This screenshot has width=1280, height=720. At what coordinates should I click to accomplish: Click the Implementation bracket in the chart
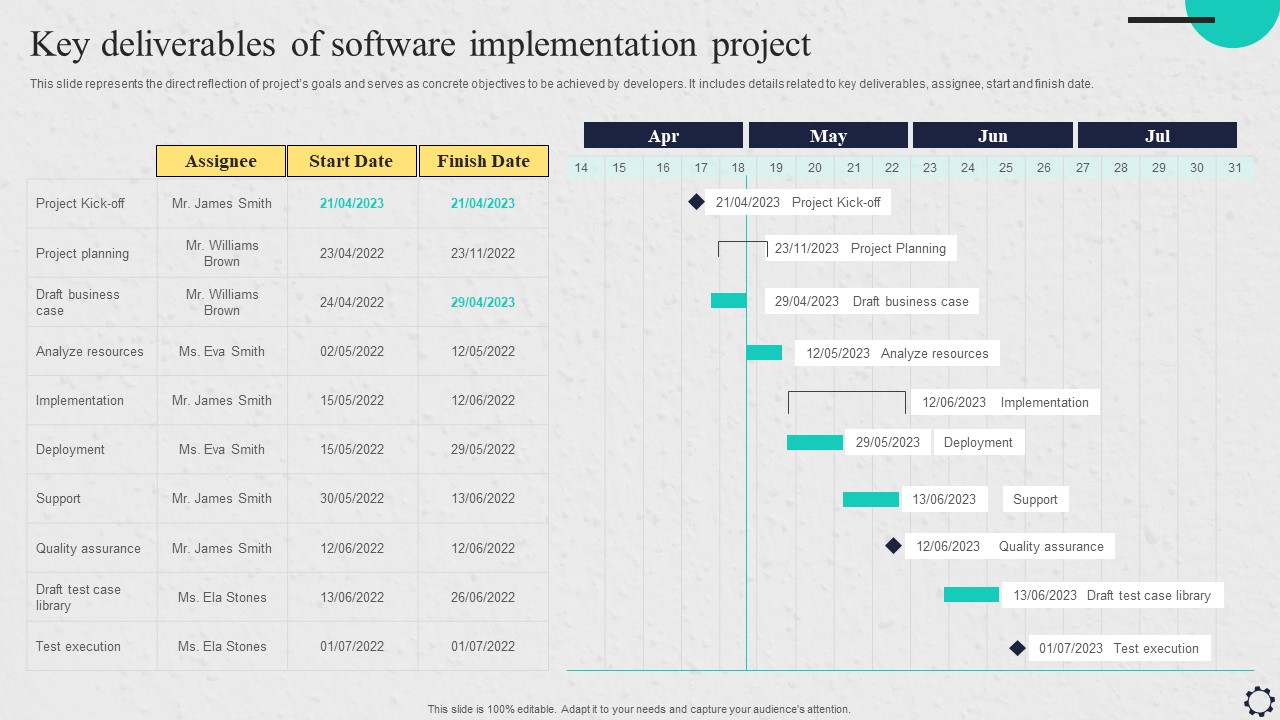pos(847,402)
